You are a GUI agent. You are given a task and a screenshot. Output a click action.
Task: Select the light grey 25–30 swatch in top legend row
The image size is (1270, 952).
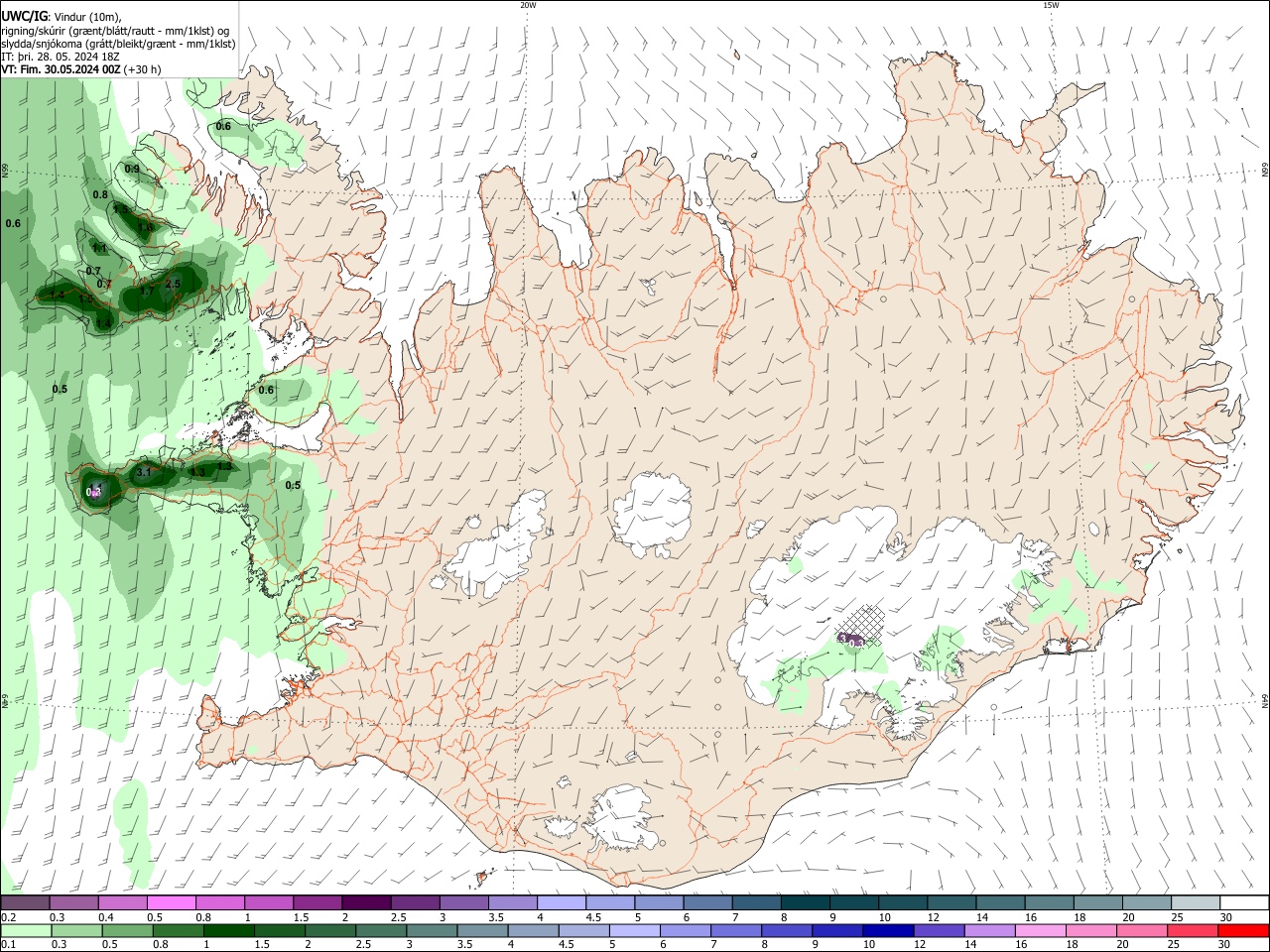(1196, 902)
